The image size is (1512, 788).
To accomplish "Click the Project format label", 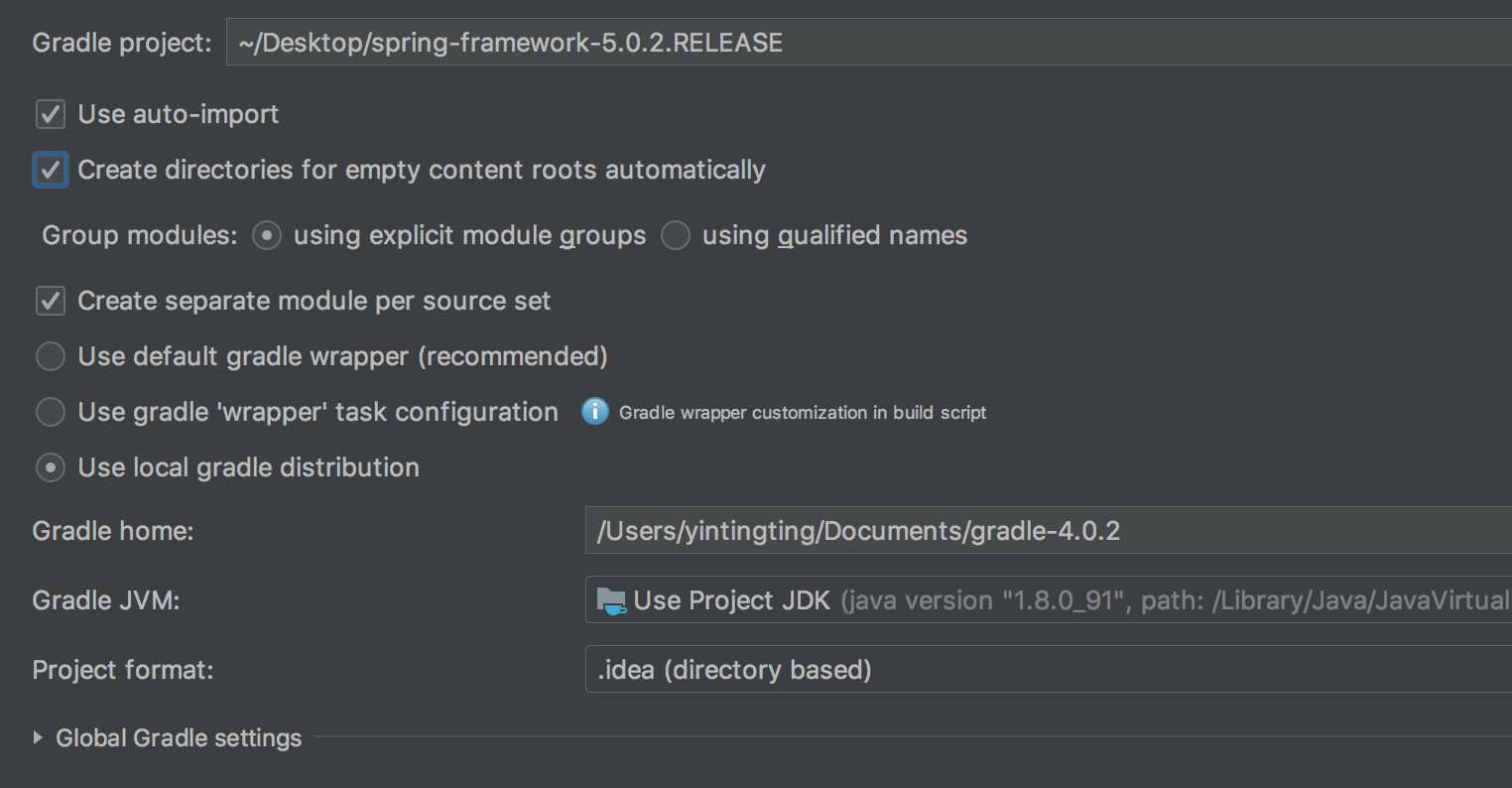I will point(123,670).
